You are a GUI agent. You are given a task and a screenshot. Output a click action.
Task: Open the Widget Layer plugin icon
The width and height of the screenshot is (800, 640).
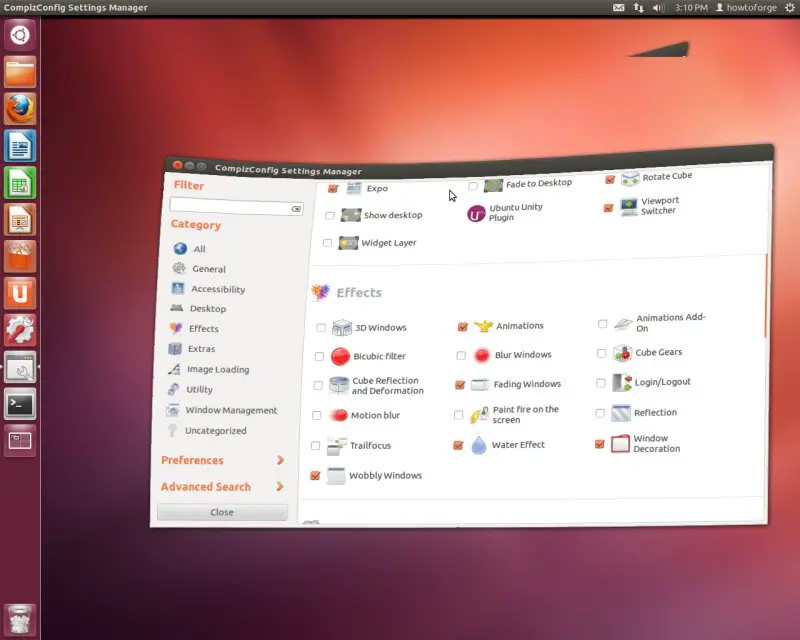coord(348,242)
